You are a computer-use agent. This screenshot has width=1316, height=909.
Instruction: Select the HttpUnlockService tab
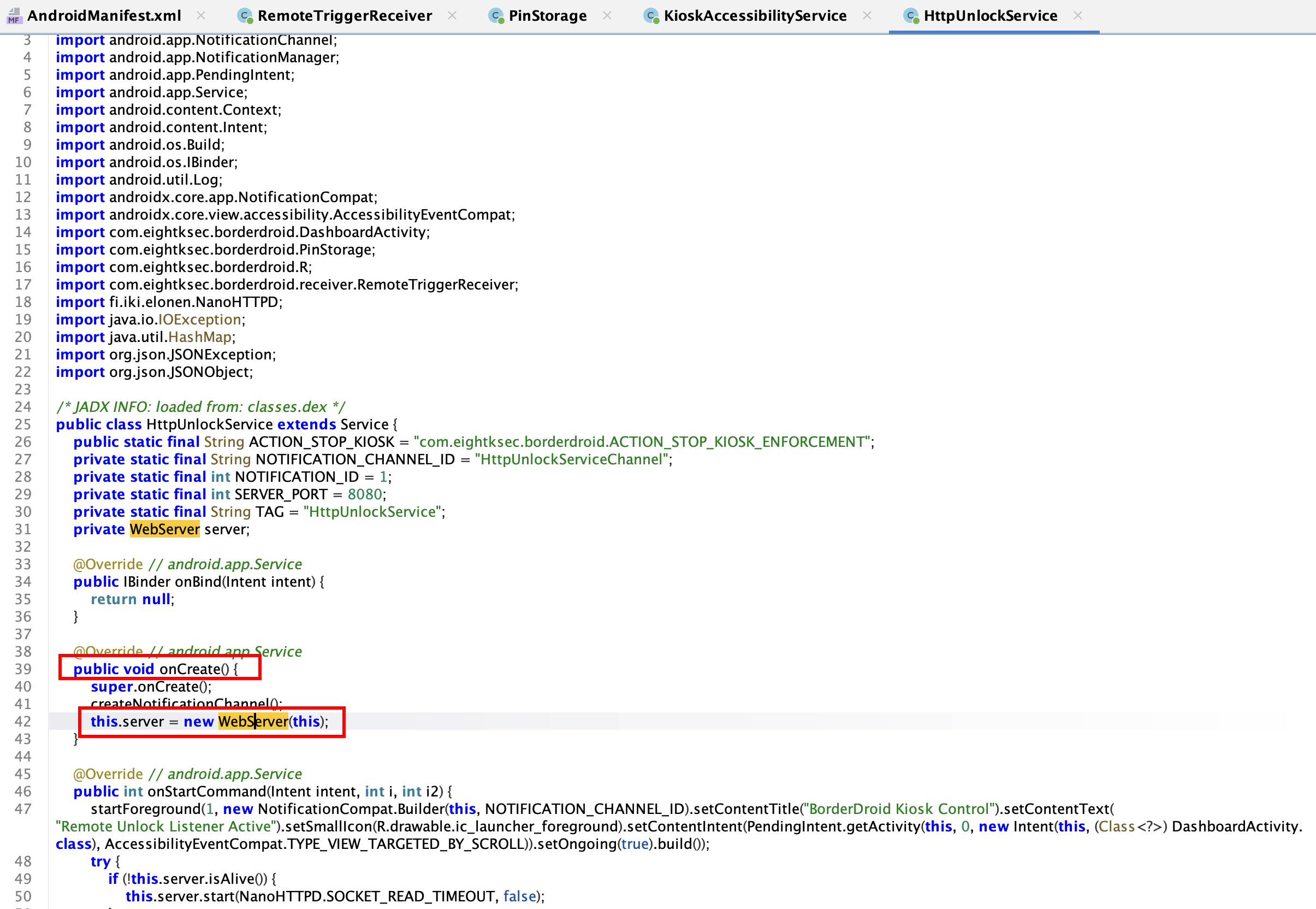click(x=991, y=15)
